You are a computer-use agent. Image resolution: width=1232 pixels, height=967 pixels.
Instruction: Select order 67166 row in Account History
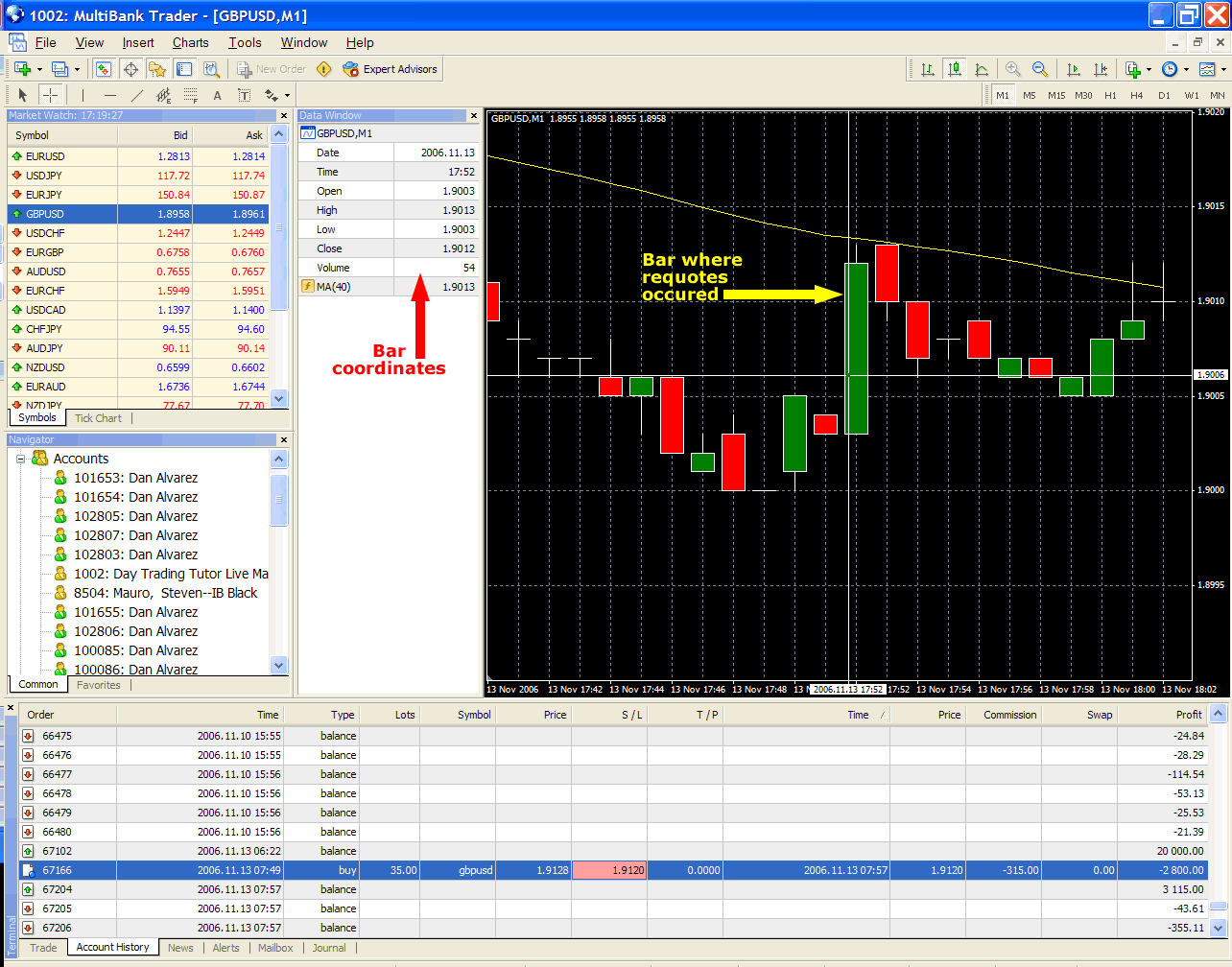(x=613, y=870)
